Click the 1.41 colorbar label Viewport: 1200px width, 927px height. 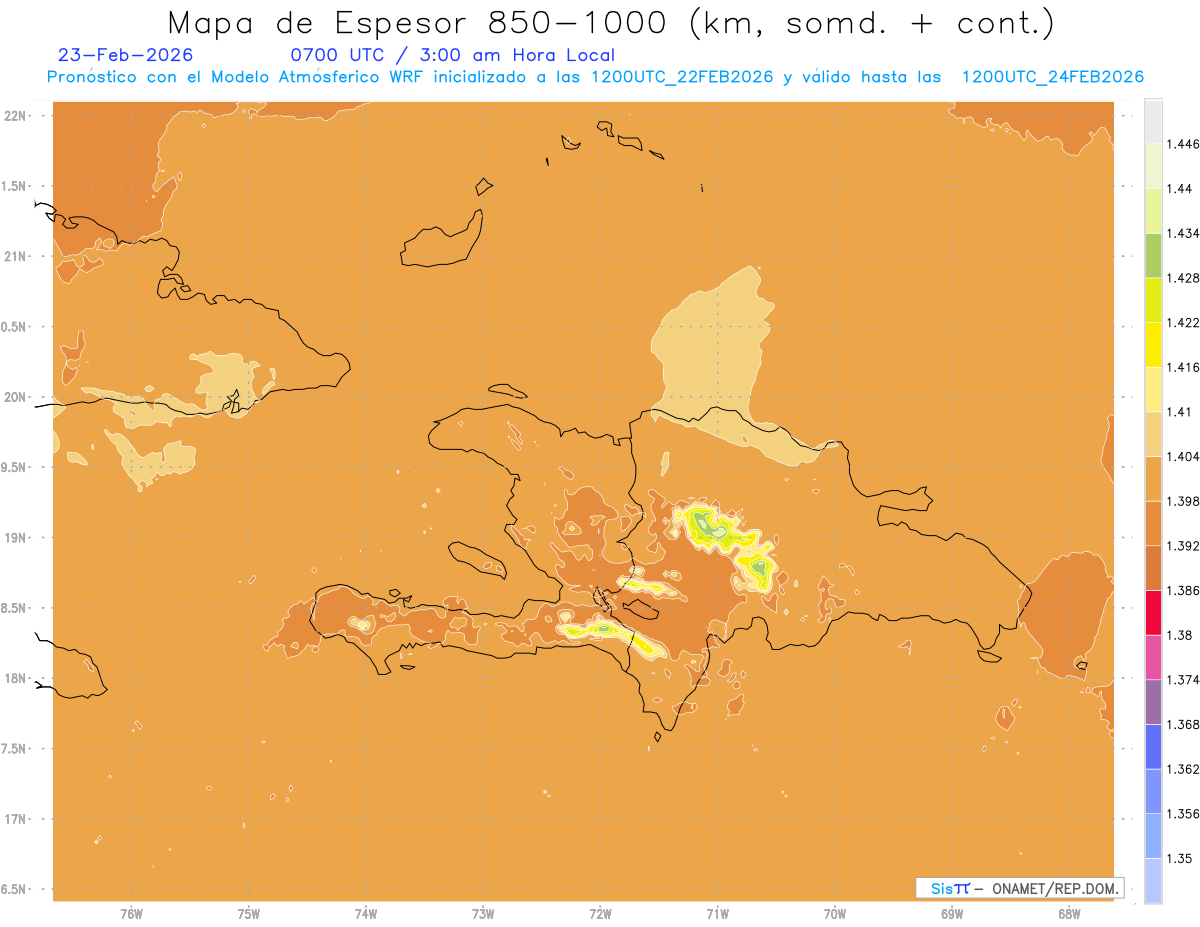1180,412
